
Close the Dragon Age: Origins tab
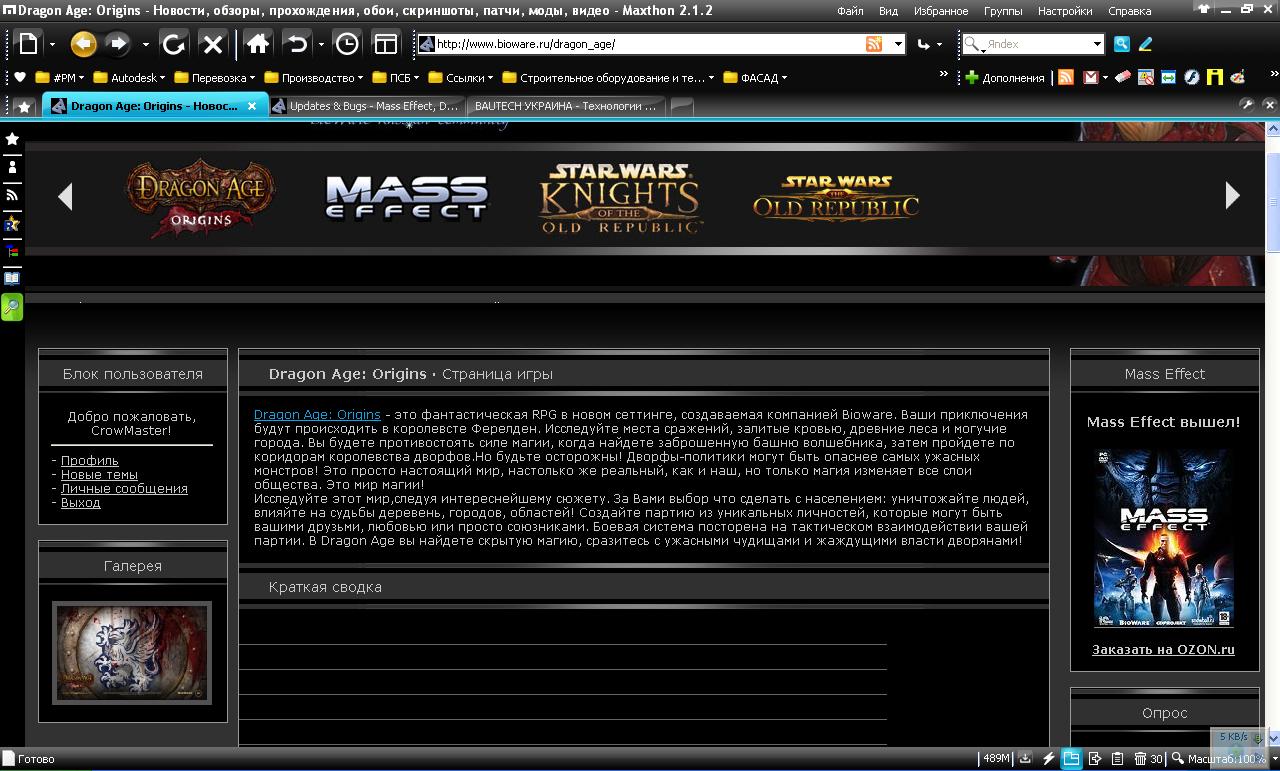(252, 105)
